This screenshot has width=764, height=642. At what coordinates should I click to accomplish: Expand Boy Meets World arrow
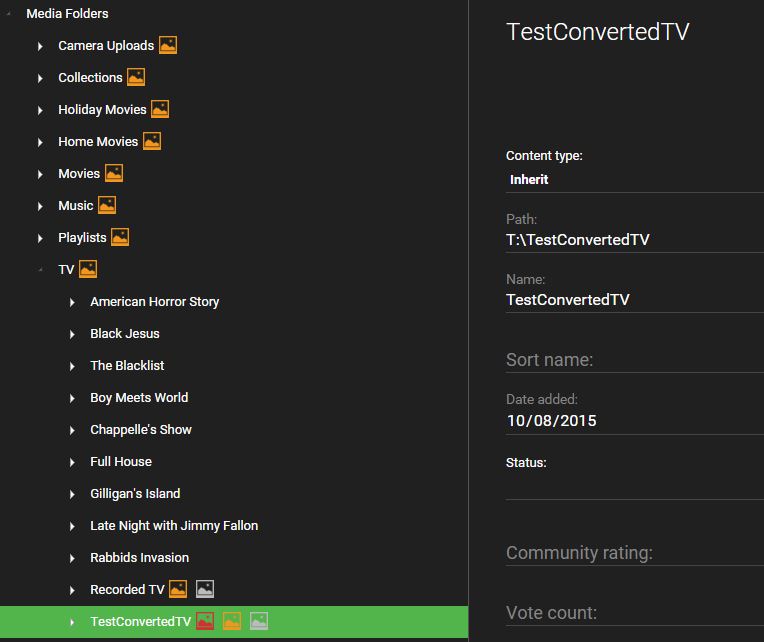tap(72, 398)
